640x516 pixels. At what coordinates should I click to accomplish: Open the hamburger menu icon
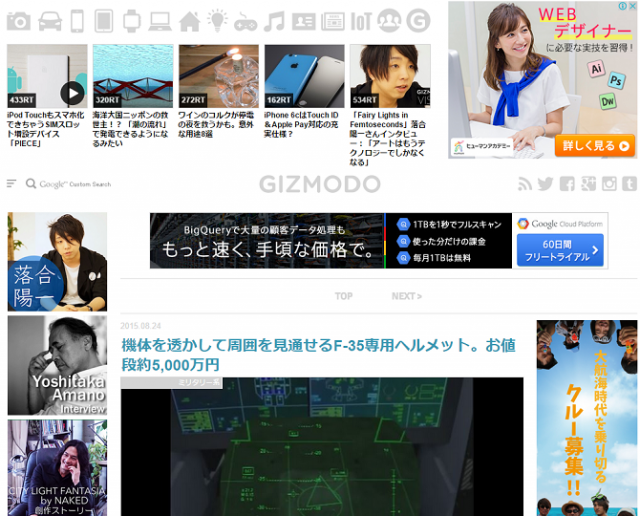pos(11,184)
